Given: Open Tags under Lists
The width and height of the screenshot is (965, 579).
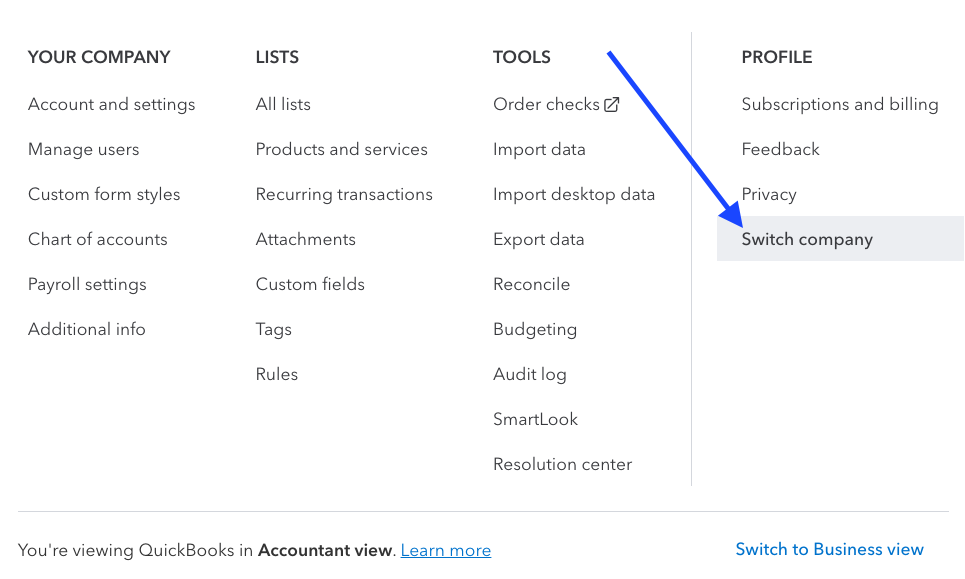Looking at the screenshot, I should pyautogui.click(x=274, y=329).
